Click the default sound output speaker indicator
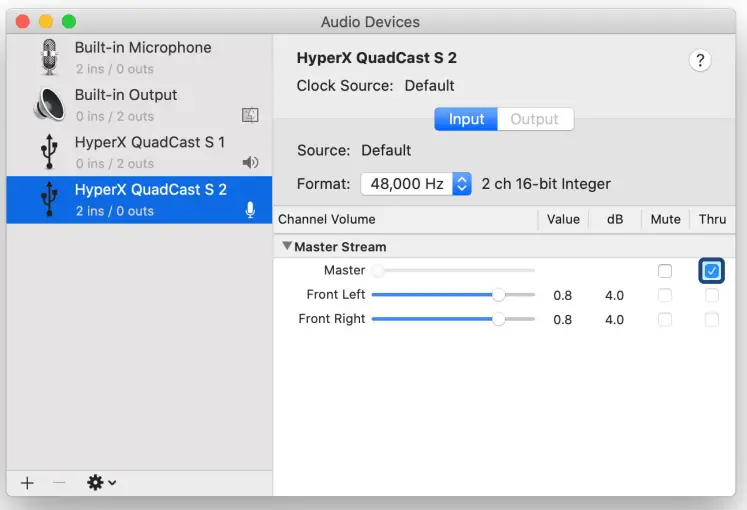The image size is (747, 510). [250, 163]
